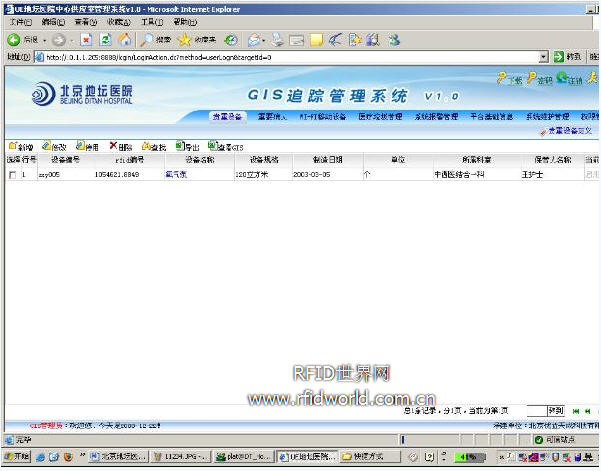601x471 pixels.
Task: Open 收藏夹 (Favorites) star icon
Action: [x=196, y=40]
